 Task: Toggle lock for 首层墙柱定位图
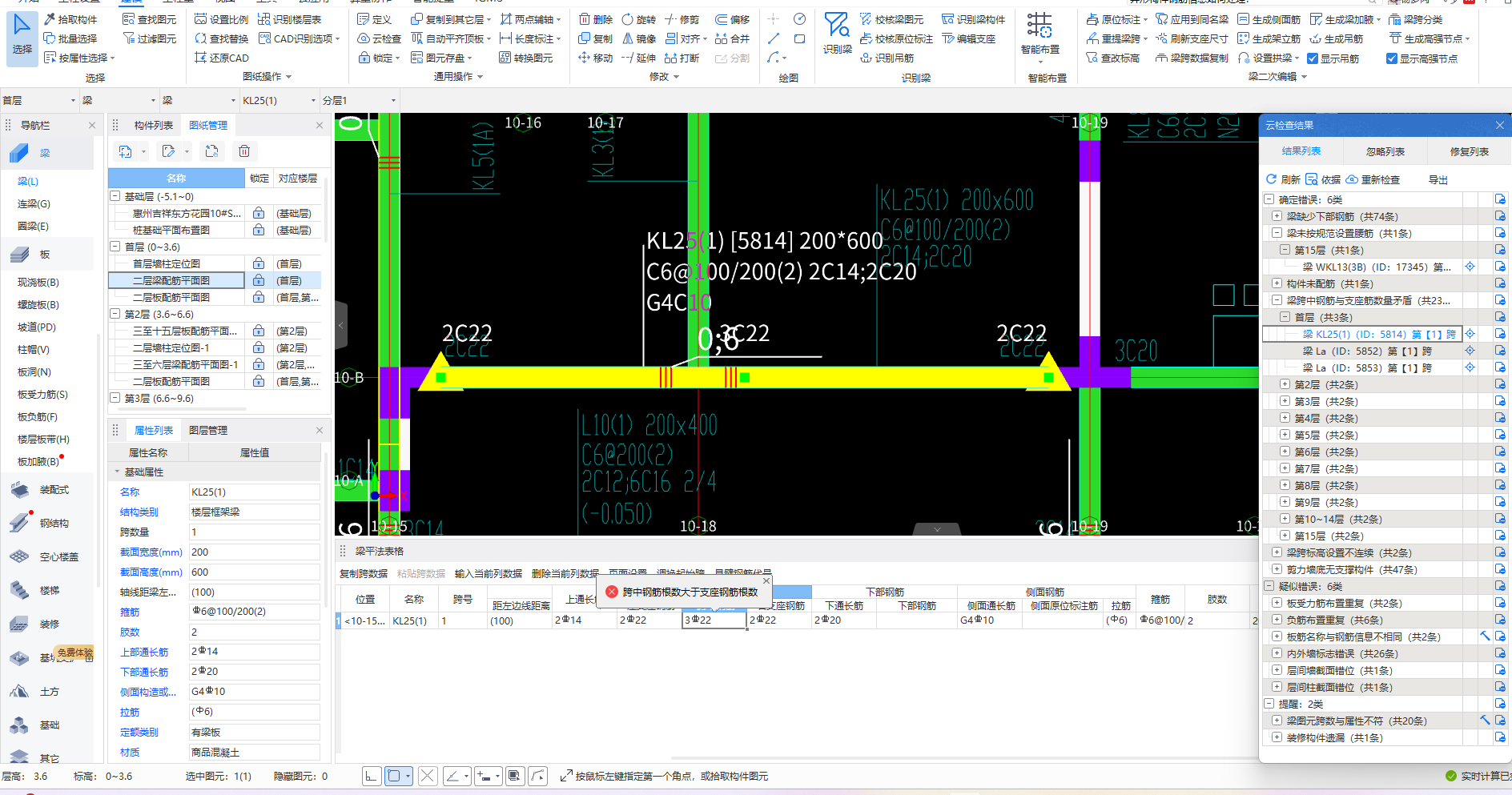(x=259, y=263)
